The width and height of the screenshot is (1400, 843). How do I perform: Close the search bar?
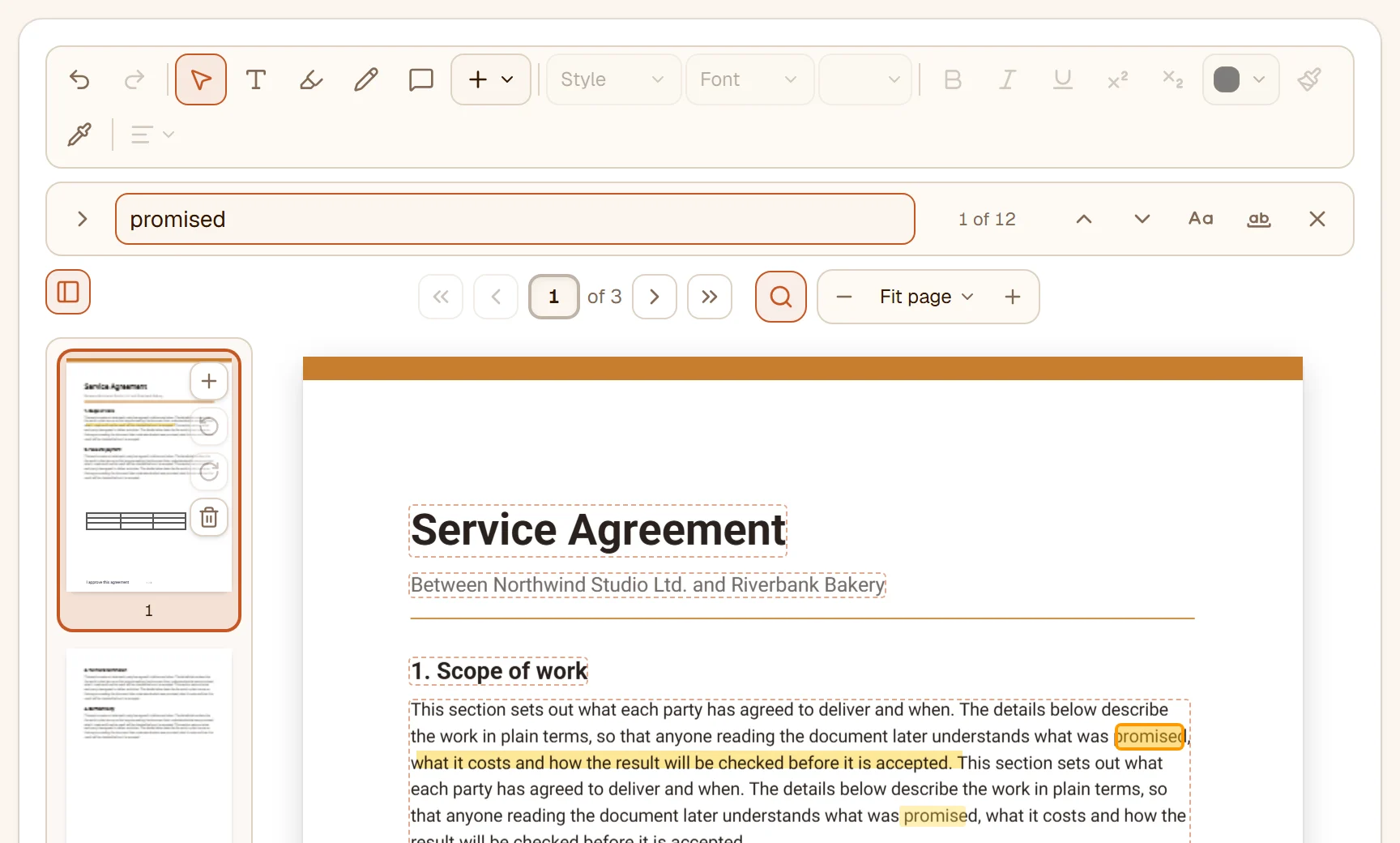click(1317, 219)
